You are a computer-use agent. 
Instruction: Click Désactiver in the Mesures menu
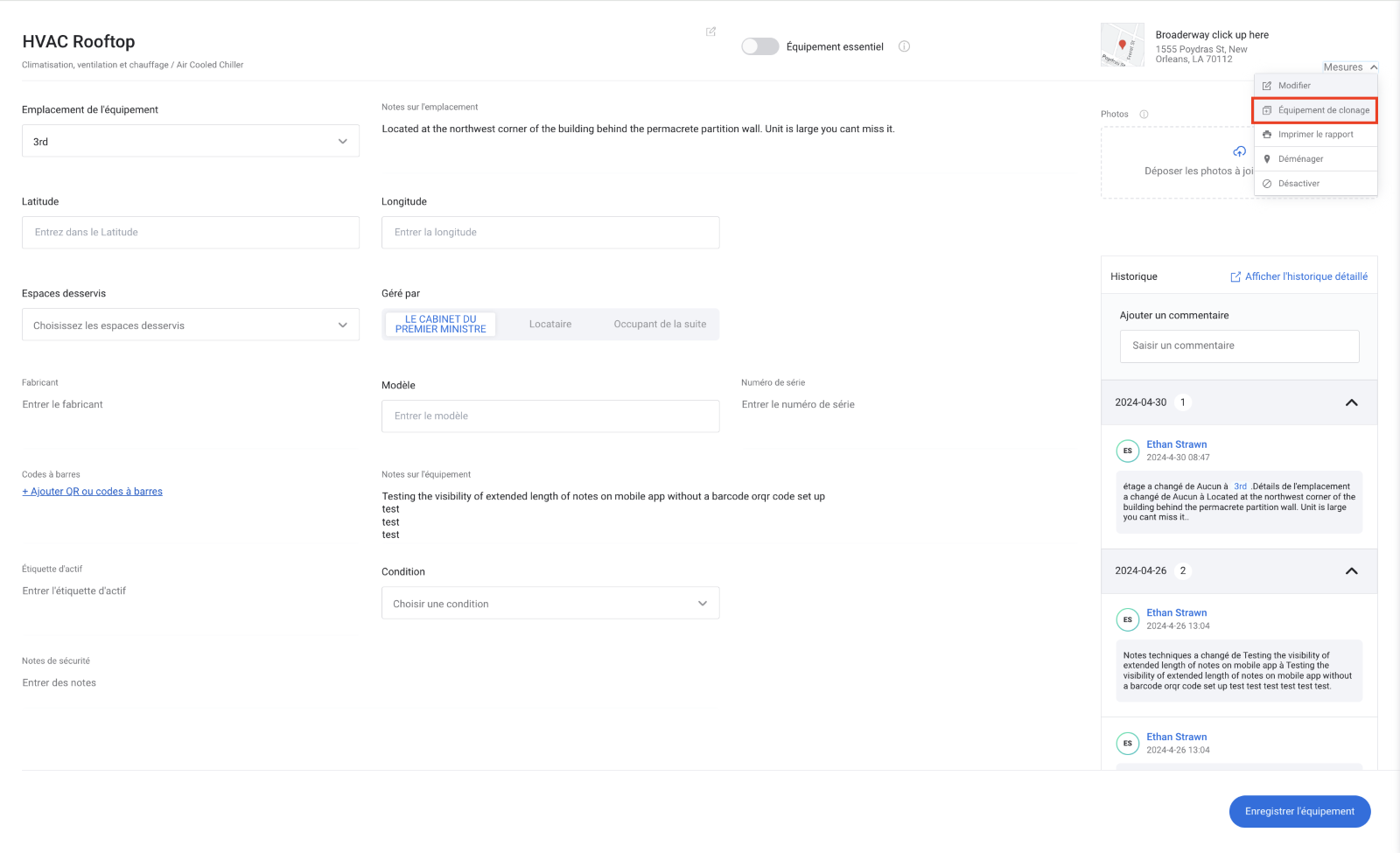click(x=1298, y=184)
